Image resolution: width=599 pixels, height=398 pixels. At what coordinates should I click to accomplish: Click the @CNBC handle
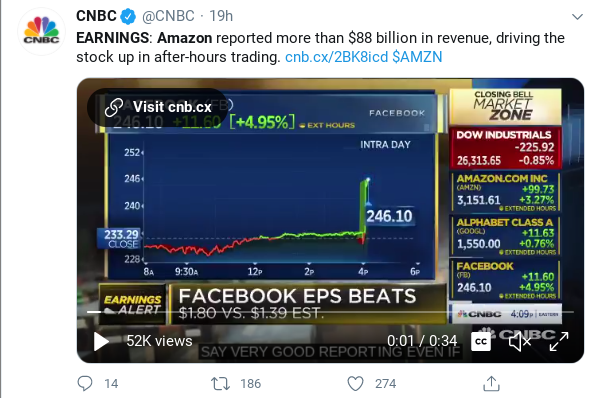(x=168, y=16)
